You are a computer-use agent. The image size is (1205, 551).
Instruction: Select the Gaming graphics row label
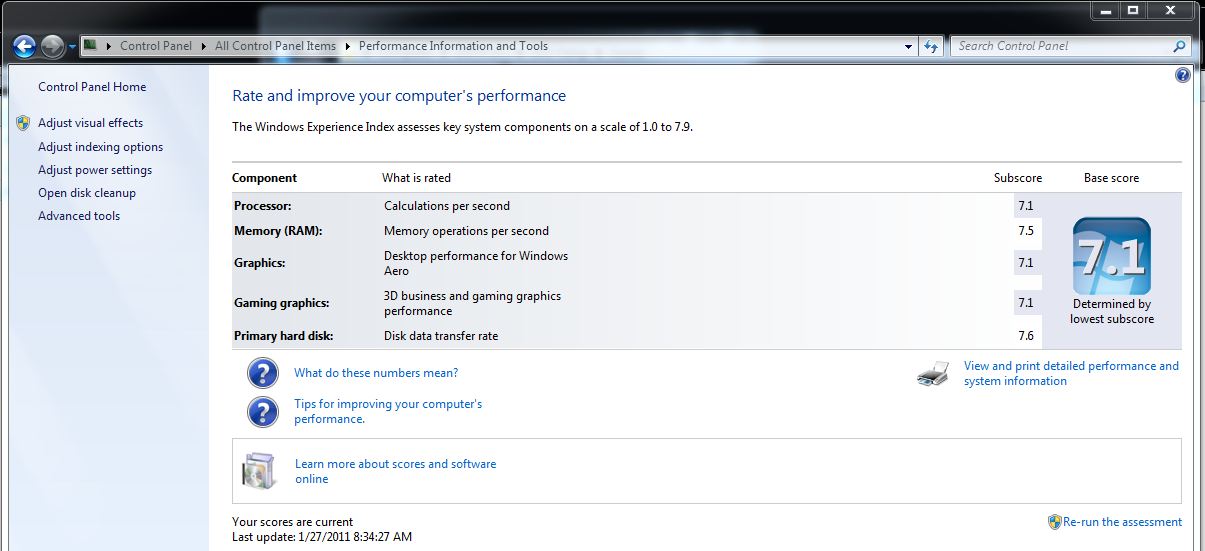(281, 303)
